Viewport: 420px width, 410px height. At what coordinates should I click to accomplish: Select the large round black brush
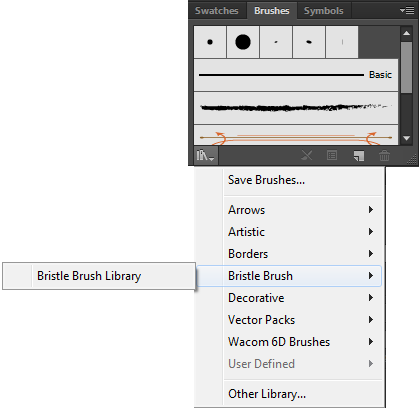243,42
